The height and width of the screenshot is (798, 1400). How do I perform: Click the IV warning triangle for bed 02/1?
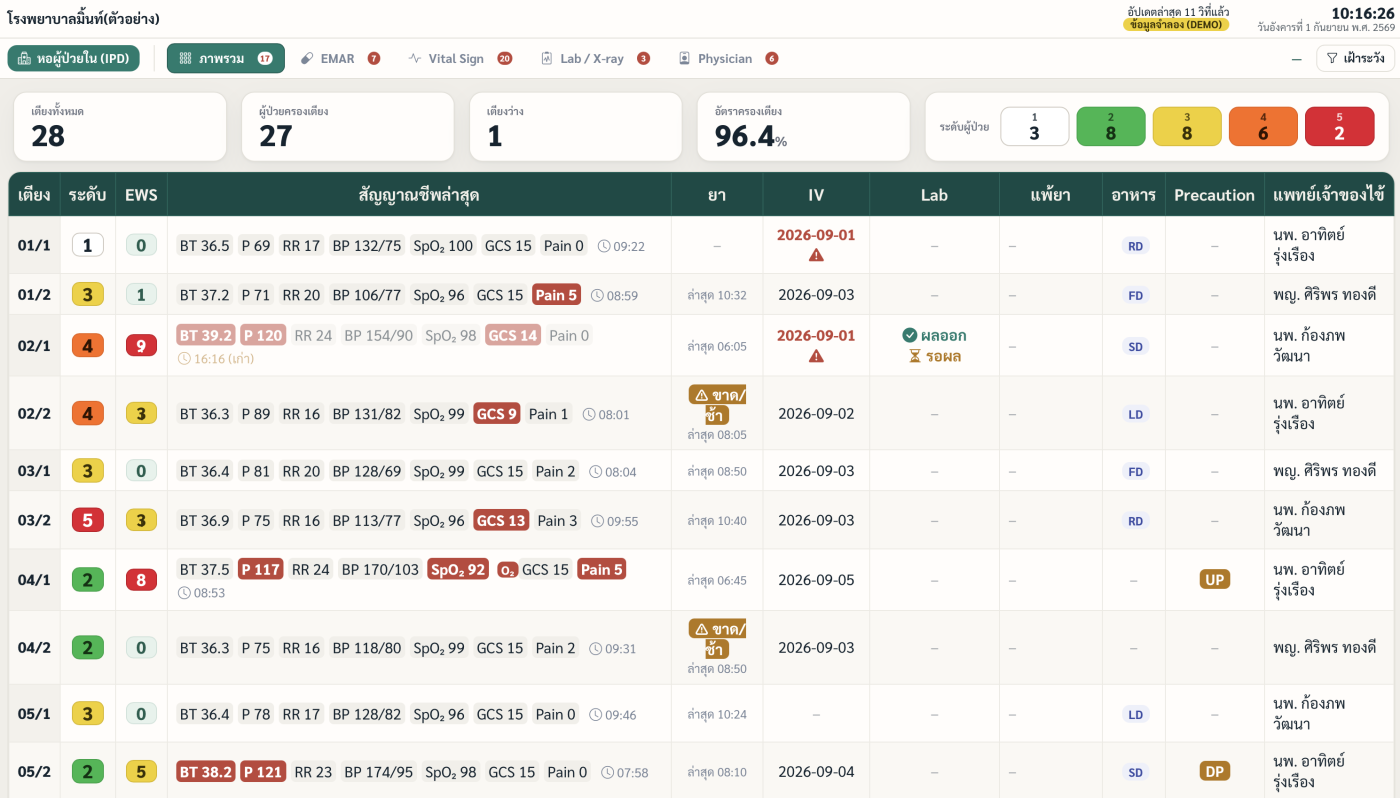point(816,356)
